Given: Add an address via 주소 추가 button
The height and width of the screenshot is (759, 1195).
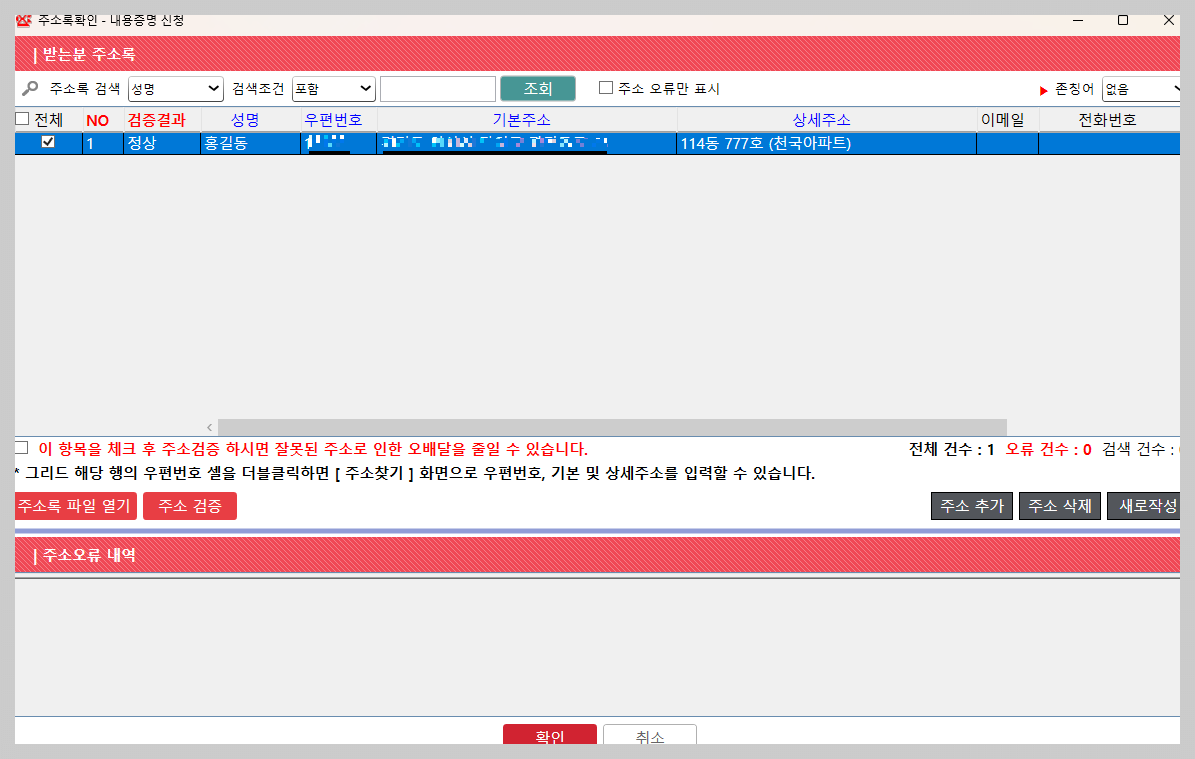Looking at the screenshot, I should tap(970, 506).
